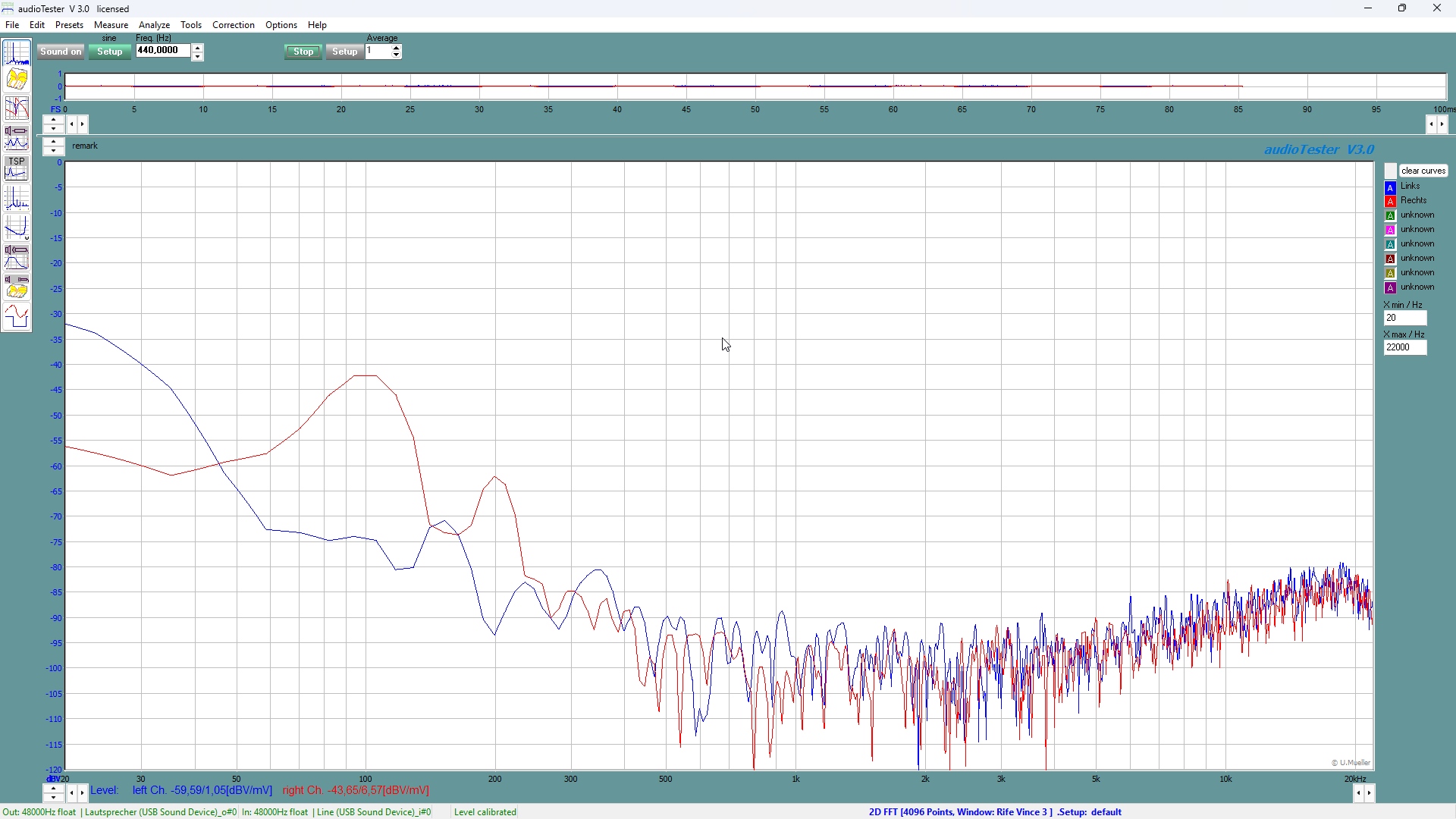1456x819 pixels.
Task: Open the Measure menu
Action: (111, 25)
